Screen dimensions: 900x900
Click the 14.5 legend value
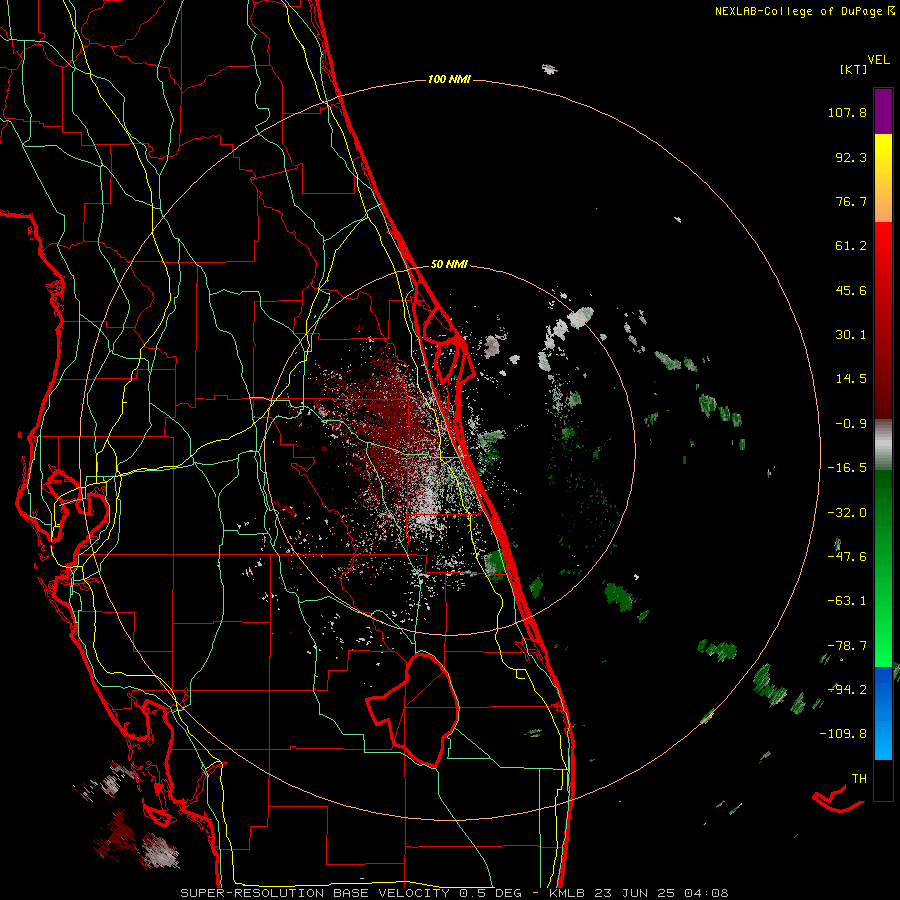(x=851, y=379)
